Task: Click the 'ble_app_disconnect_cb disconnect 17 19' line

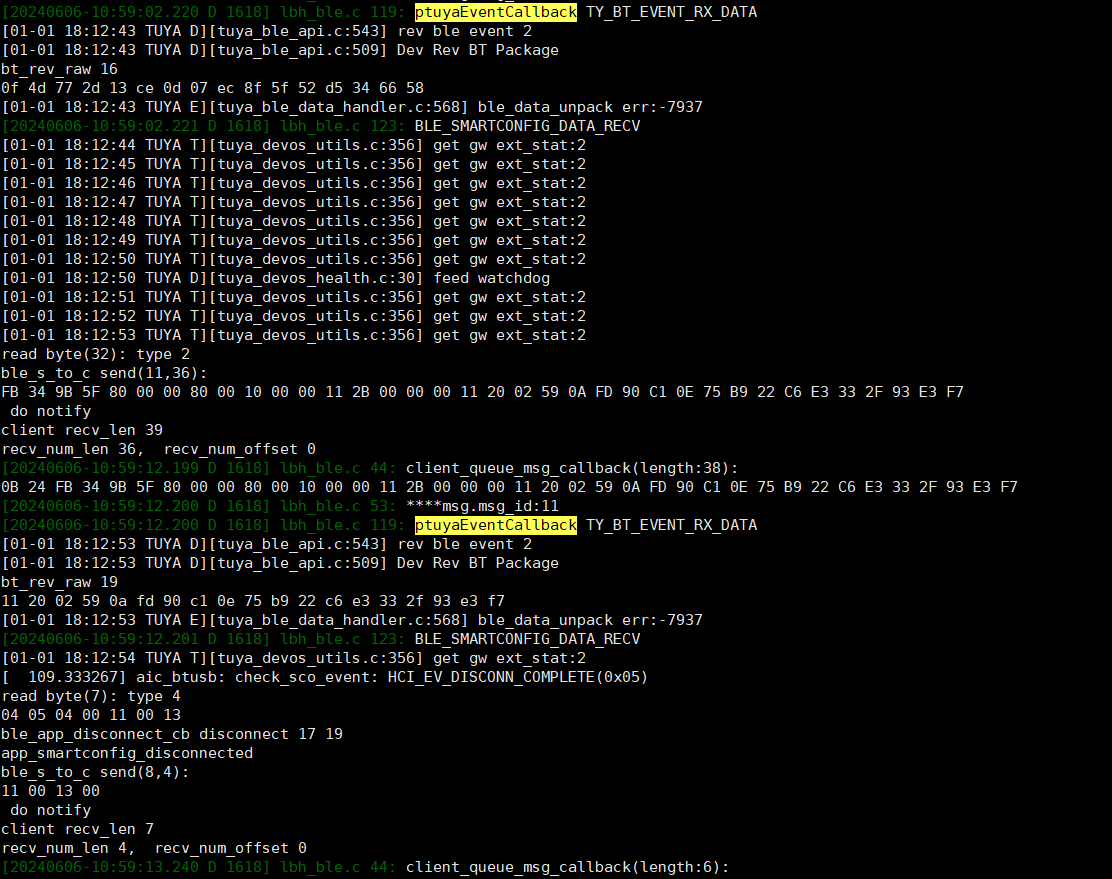Action: [172, 734]
